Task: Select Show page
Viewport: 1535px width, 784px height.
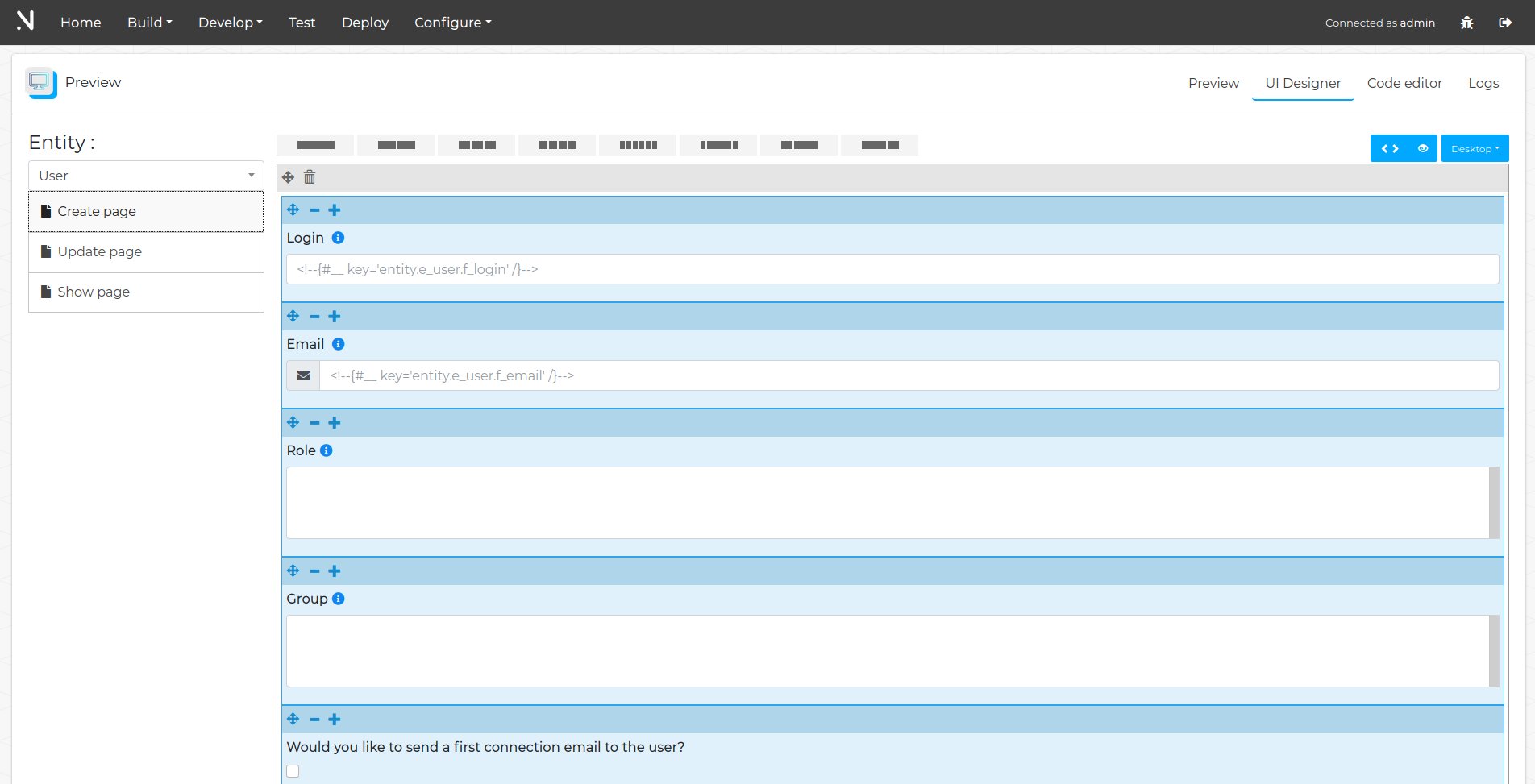Action: [x=146, y=292]
